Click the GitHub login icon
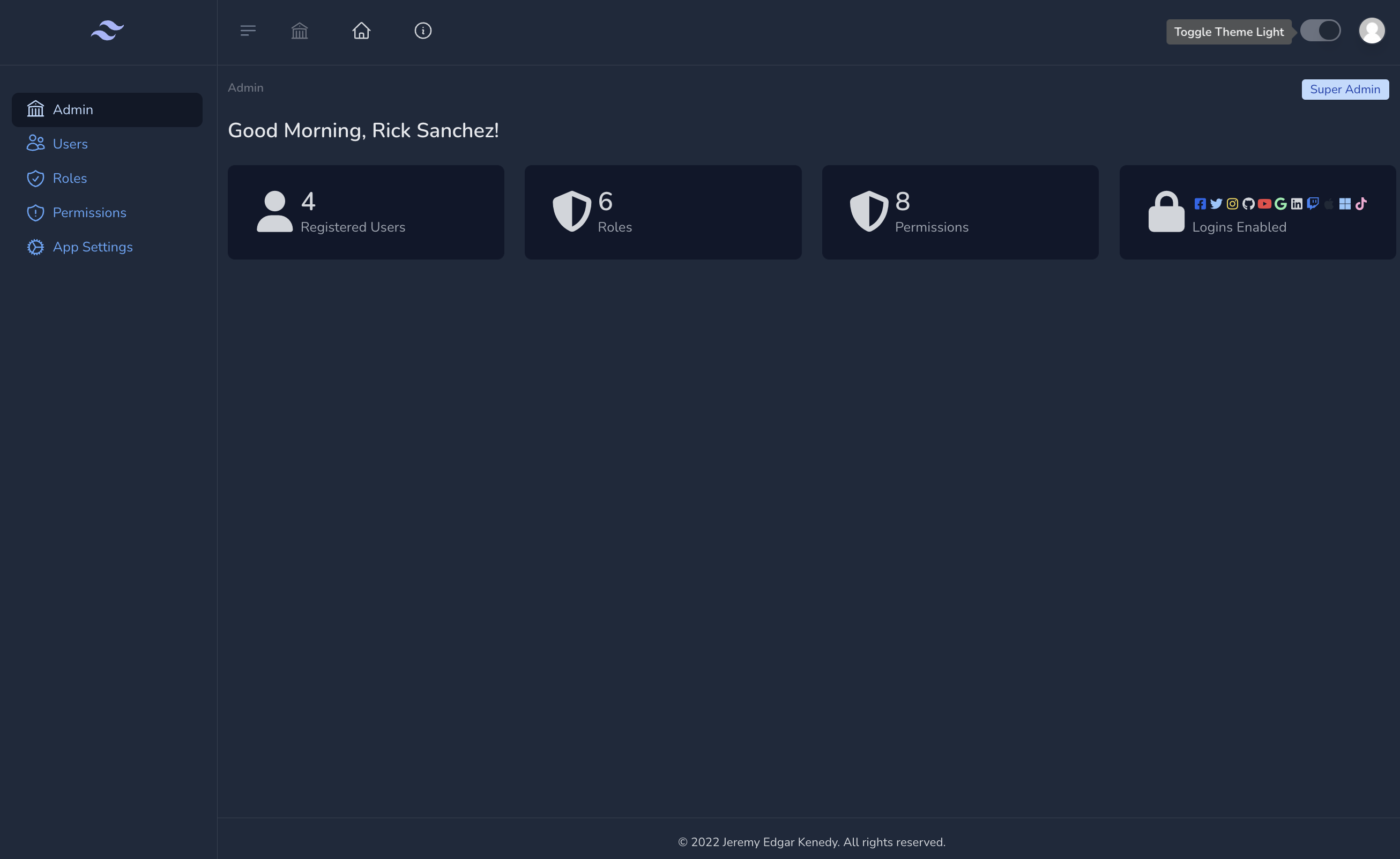The image size is (1400, 859). point(1248,204)
